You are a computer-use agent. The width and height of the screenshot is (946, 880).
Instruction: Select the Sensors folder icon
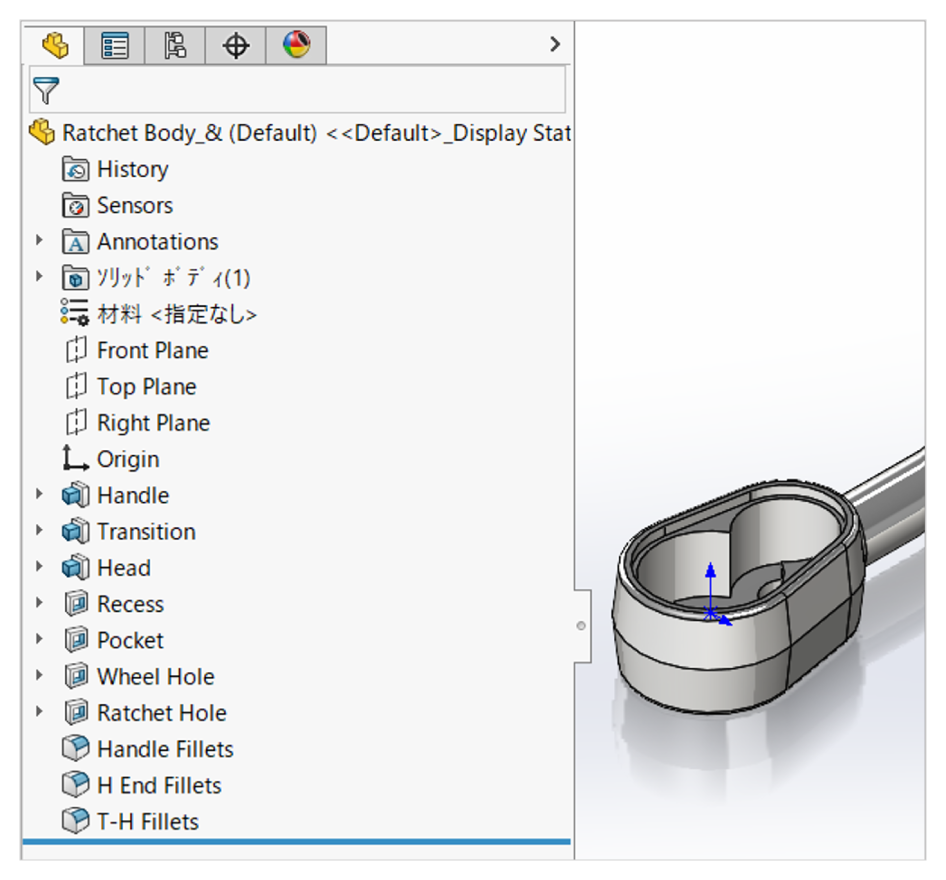76,206
